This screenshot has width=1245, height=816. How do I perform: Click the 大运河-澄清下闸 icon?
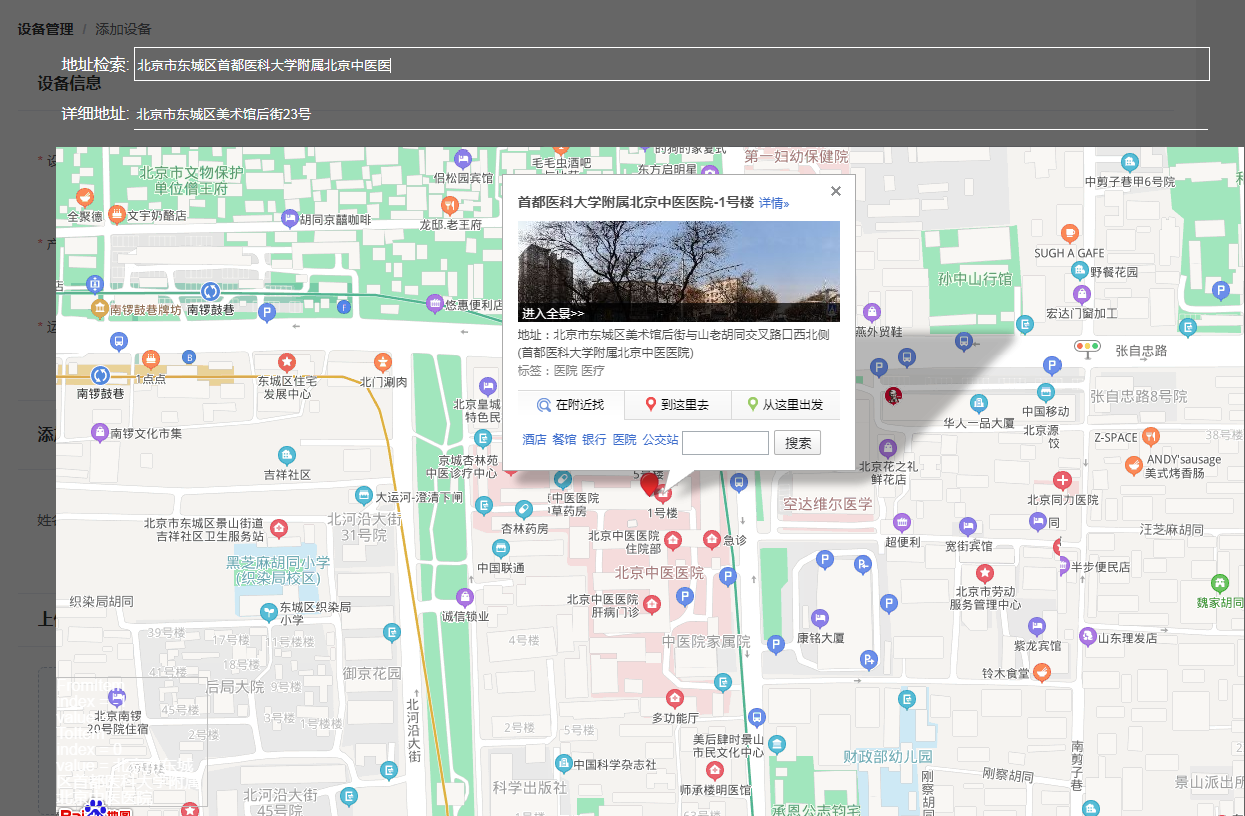pos(364,496)
